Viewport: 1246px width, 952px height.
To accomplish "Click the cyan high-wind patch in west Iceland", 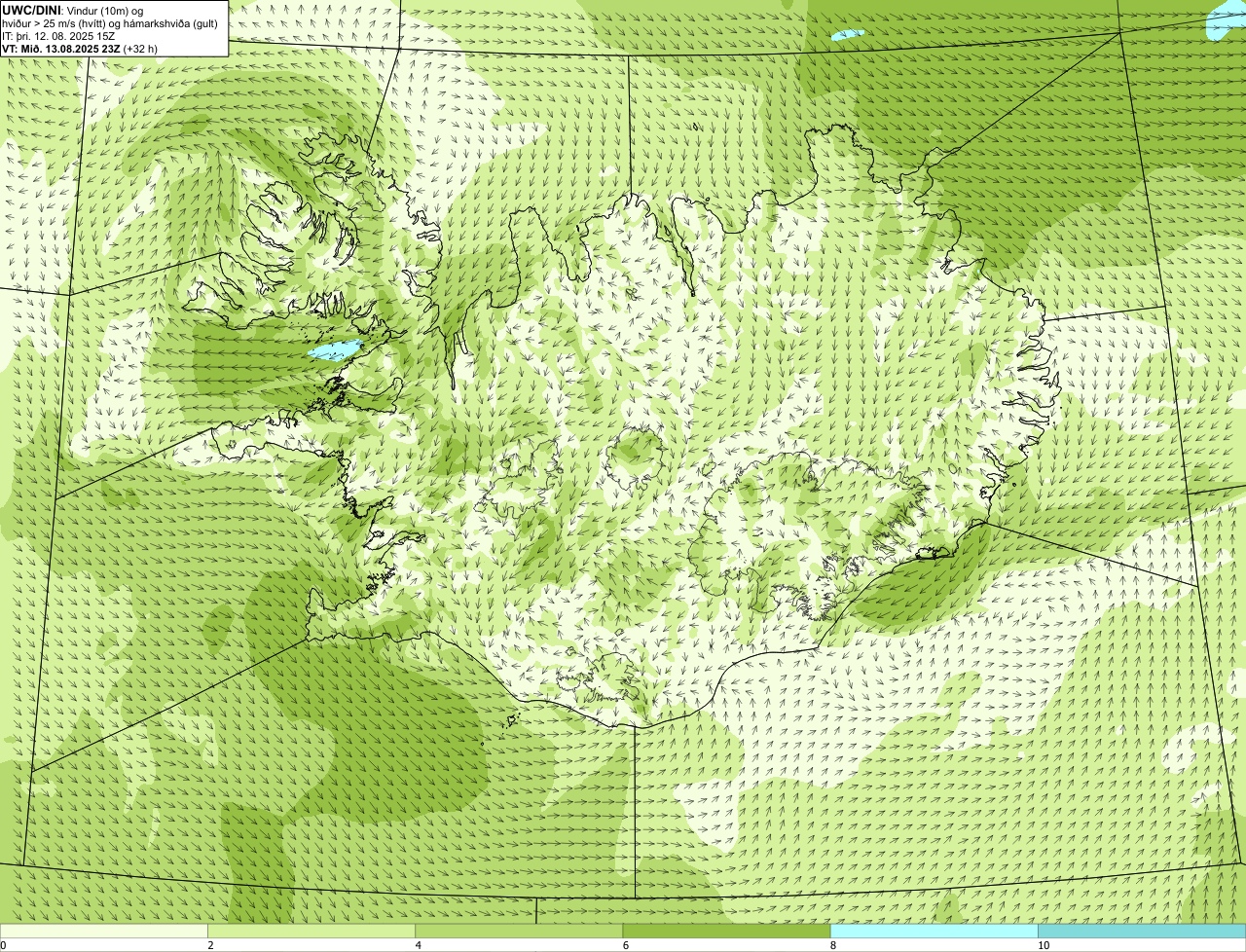I will tap(335, 349).
